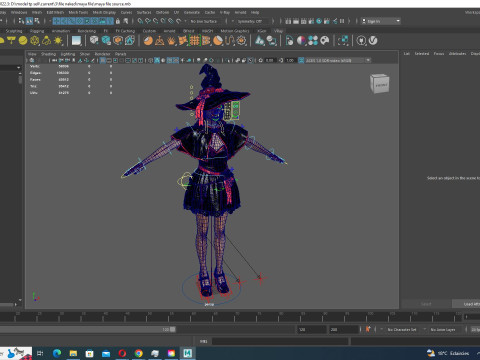Open the Mesh Display menu
480x360 pixels.
click(x=104, y=12)
